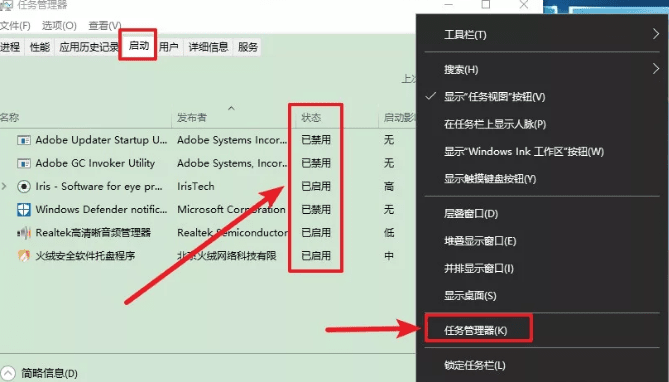Click the Adobe Updater Startup Utility icon
The width and height of the screenshot is (669, 382).
coord(24,140)
